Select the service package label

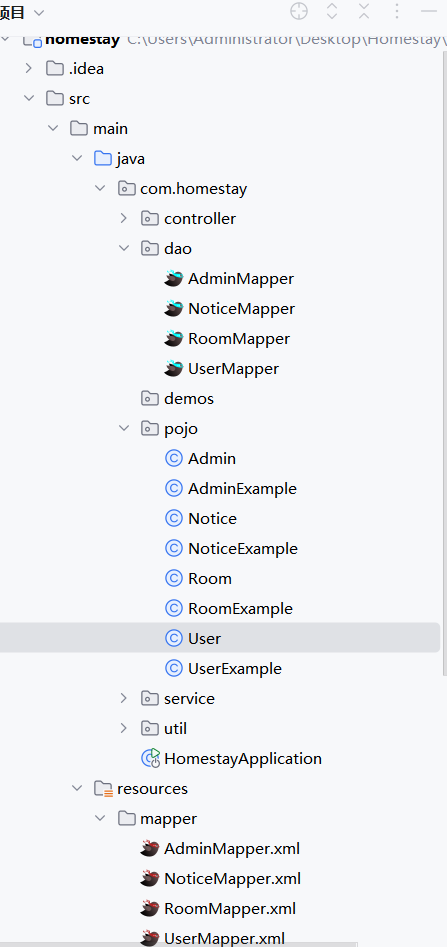tap(190, 698)
